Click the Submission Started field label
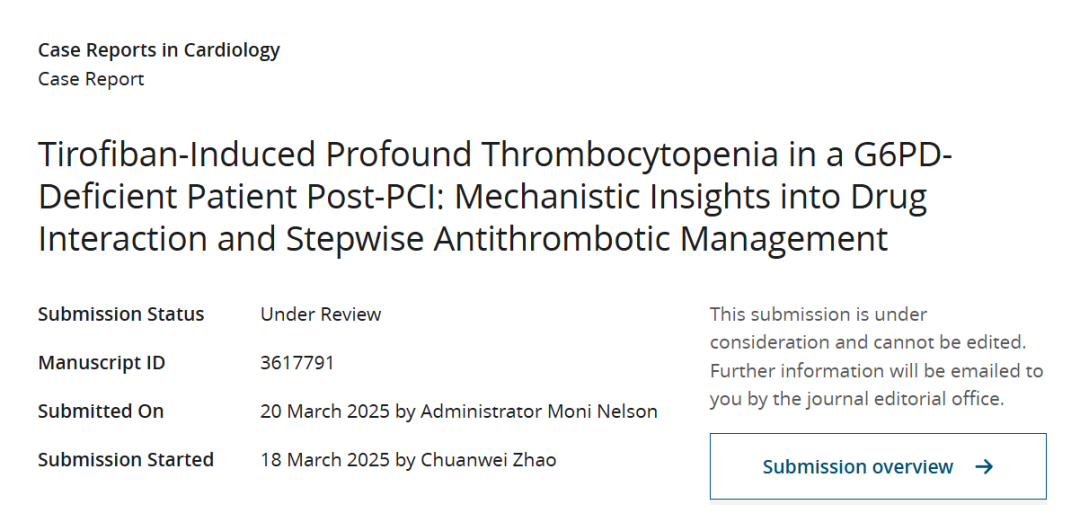The width and height of the screenshot is (1080, 531). [x=126, y=460]
